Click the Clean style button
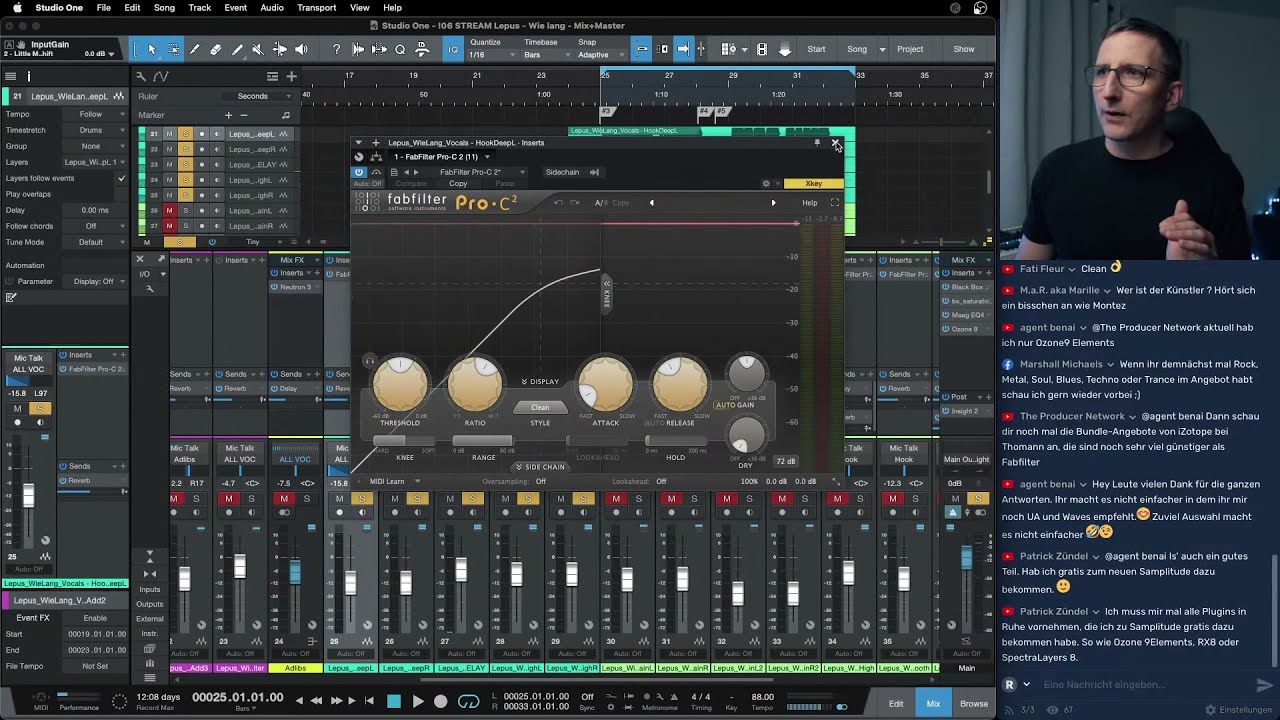Image resolution: width=1280 pixels, height=720 pixels. coord(540,407)
